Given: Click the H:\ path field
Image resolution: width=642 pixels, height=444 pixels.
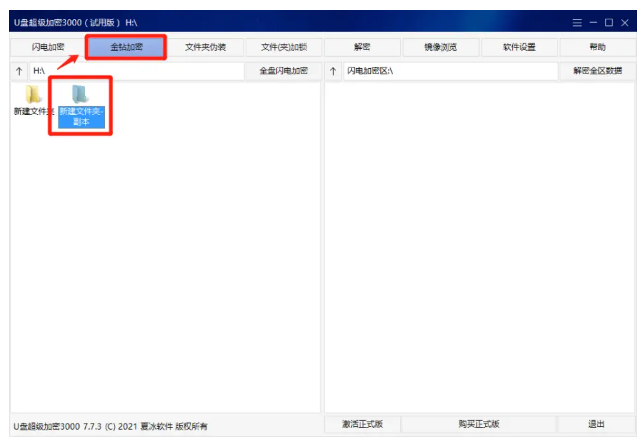Looking at the screenshot, I should click(x=135, y=71).
